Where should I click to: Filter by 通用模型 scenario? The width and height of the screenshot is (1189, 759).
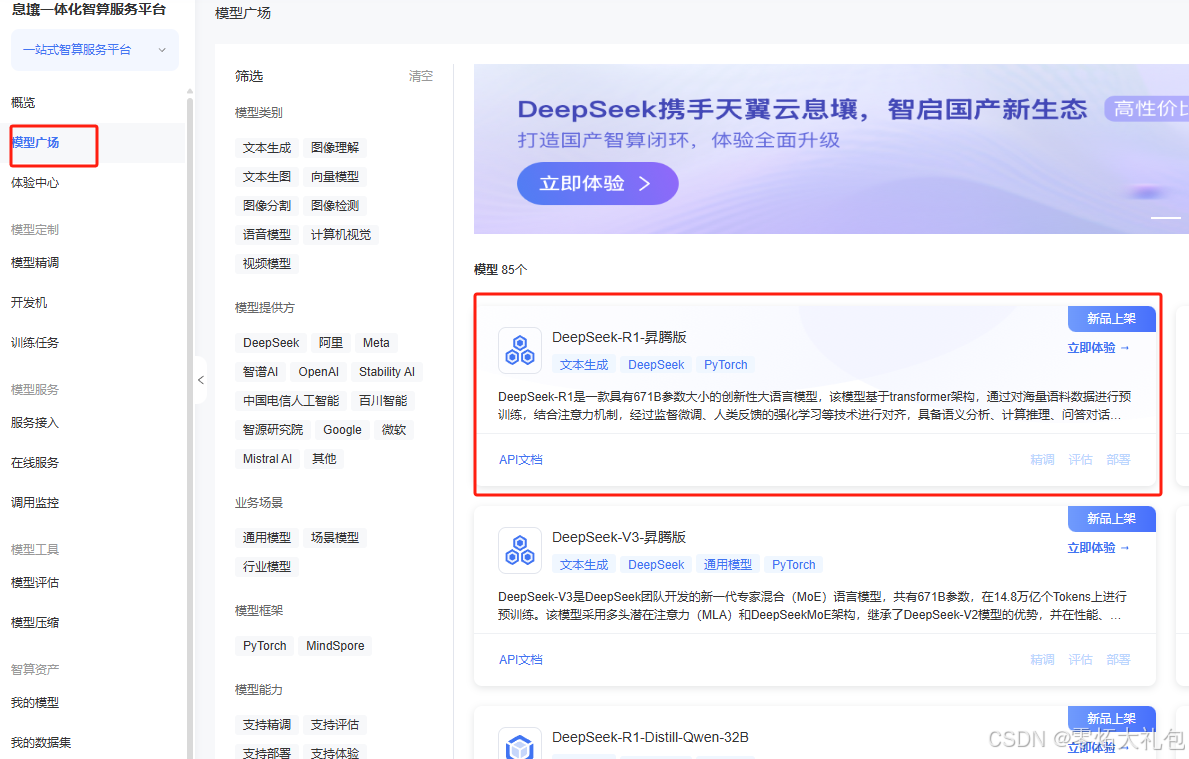tap(267, 538)
